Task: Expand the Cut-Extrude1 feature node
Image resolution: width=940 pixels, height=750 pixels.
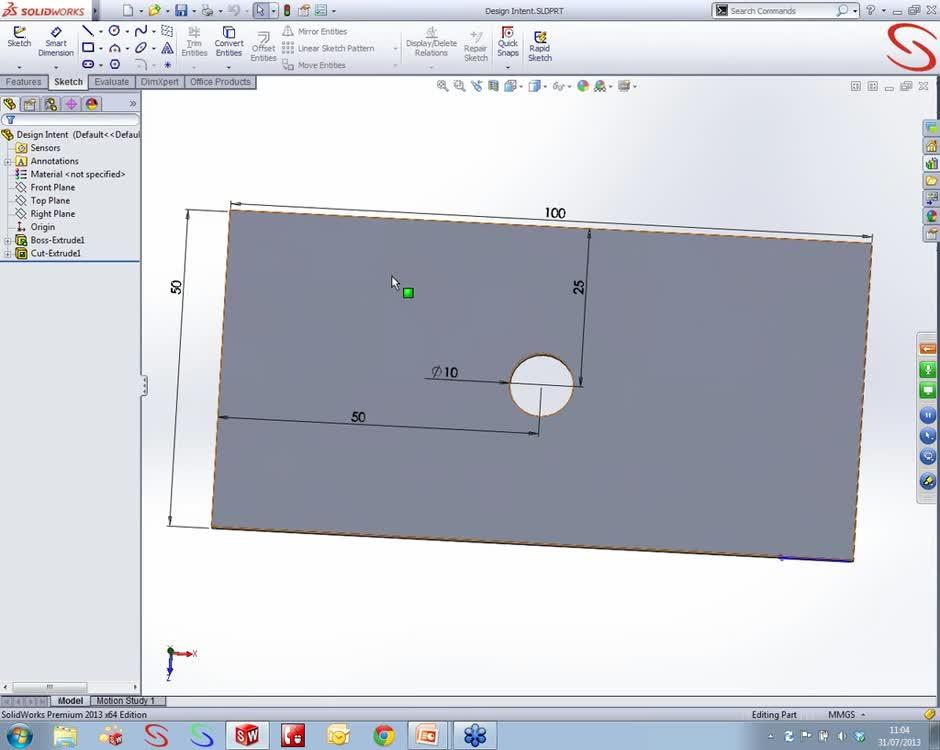Action: 8,254
